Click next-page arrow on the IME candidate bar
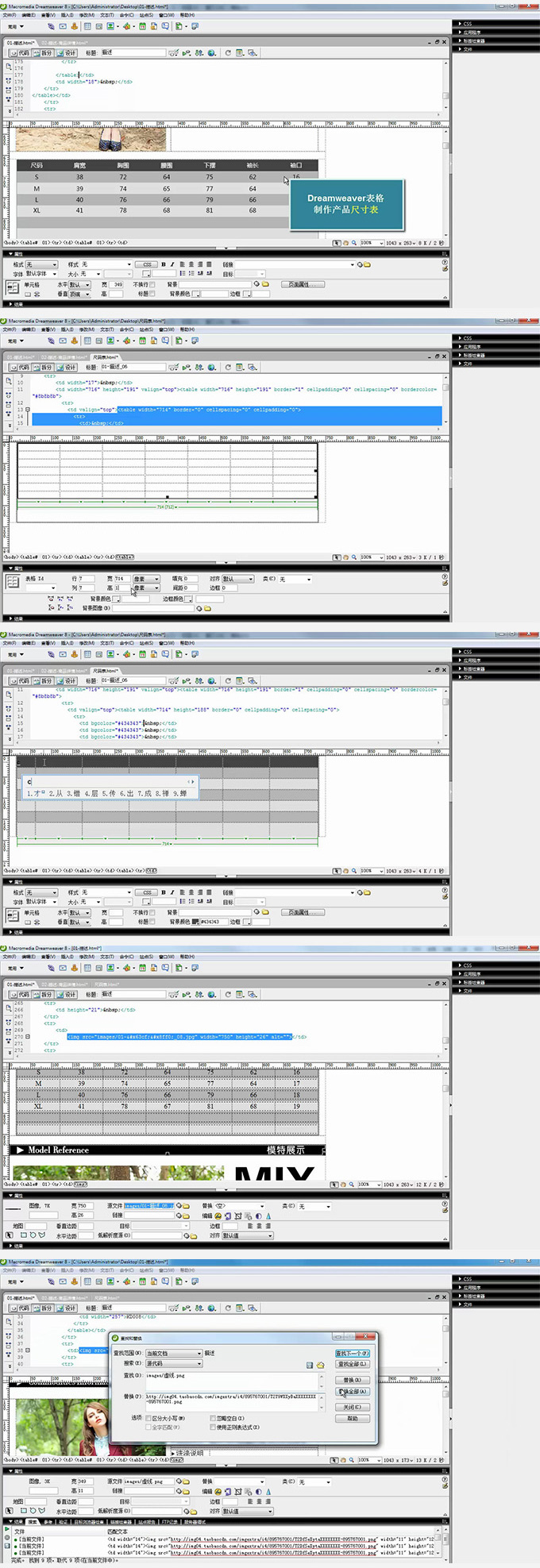540x1568 pixels. [192, 781]
